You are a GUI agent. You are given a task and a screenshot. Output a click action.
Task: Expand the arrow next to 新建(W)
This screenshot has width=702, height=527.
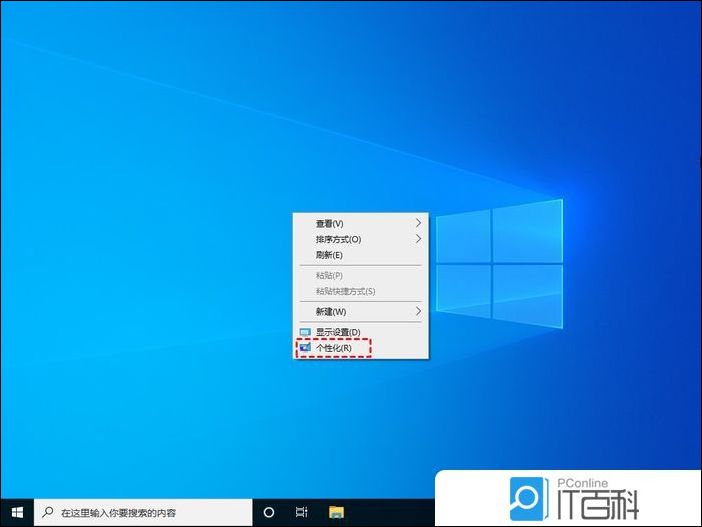point(418,311)
